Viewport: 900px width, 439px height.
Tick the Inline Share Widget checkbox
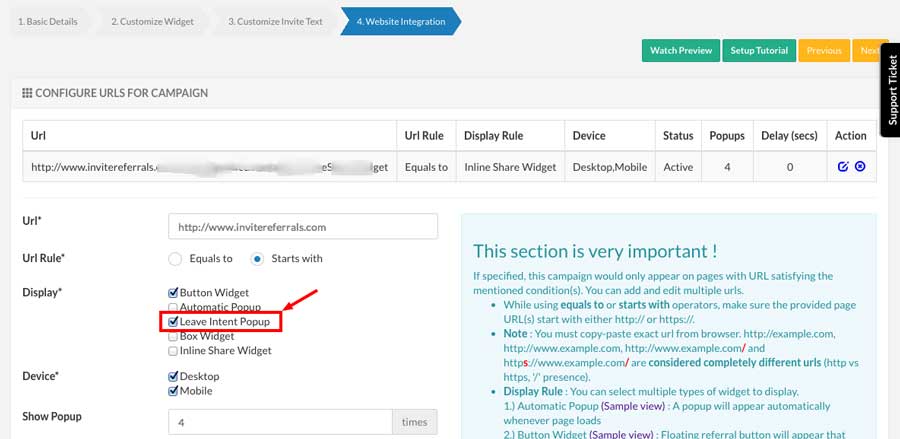(172, 351)
